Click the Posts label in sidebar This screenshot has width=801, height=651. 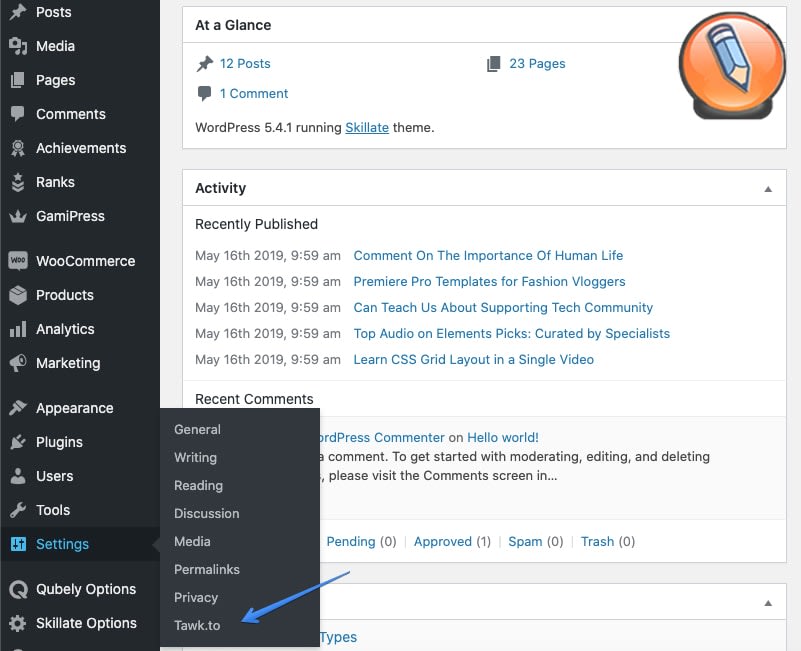click(x=54, y=12)
